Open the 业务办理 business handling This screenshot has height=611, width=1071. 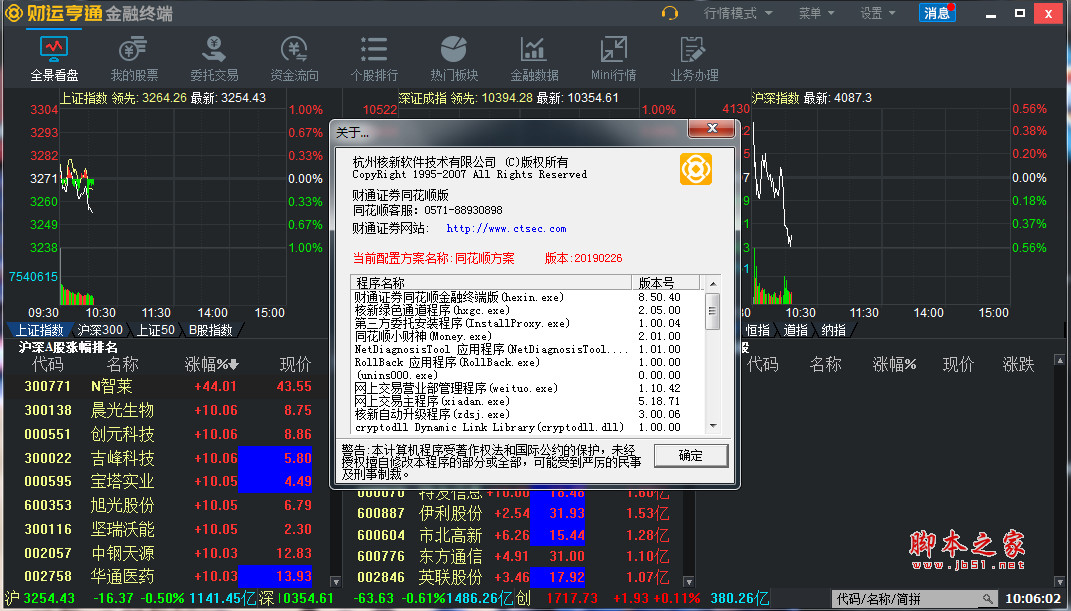(x=694, y=58)
